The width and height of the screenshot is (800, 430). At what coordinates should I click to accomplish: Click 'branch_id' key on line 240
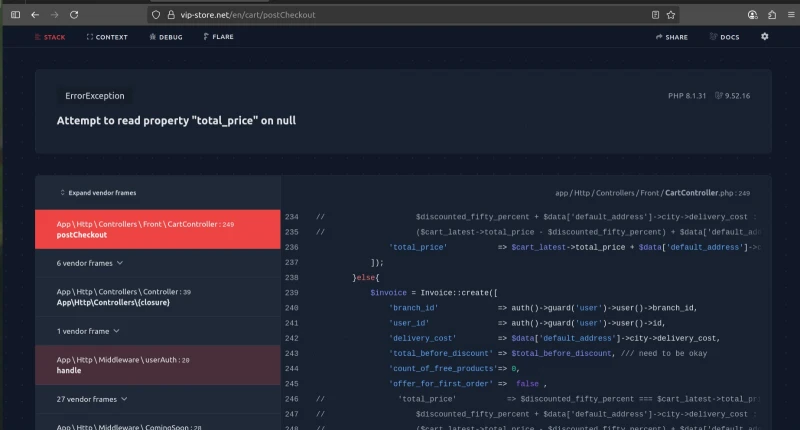pyautogui.click(x=413, y=308)
